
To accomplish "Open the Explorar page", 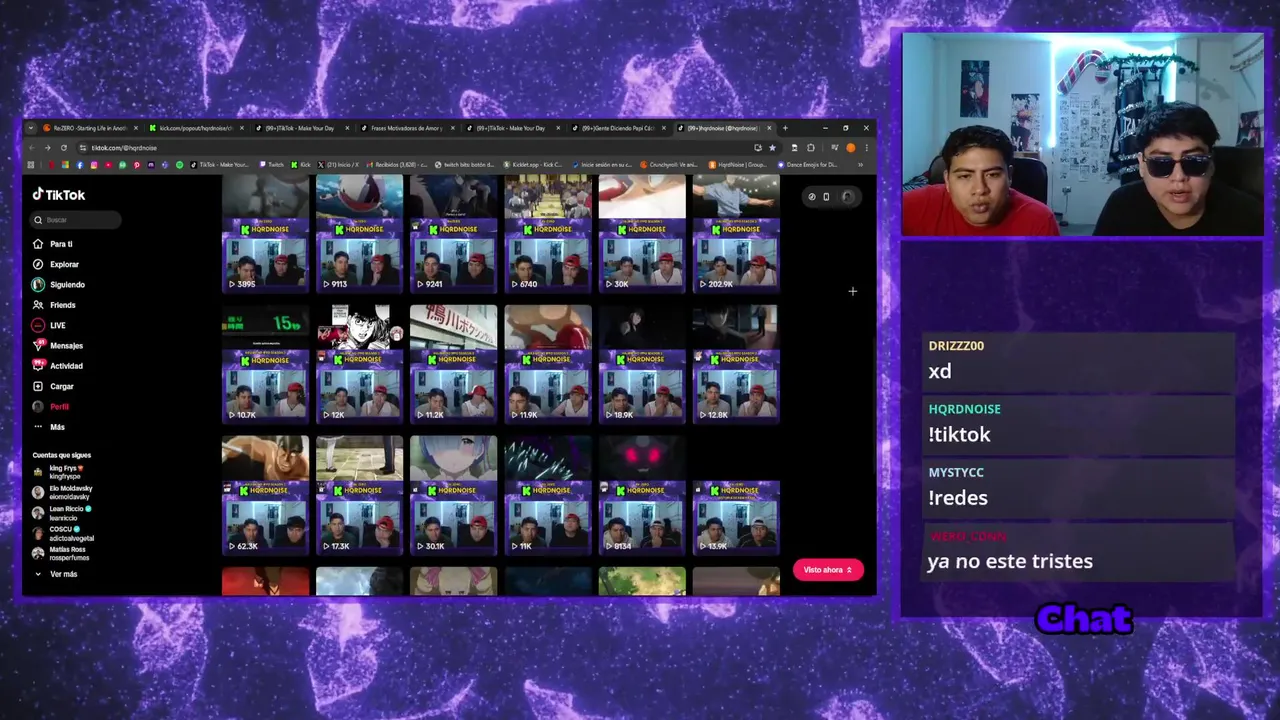I will 55,264.
